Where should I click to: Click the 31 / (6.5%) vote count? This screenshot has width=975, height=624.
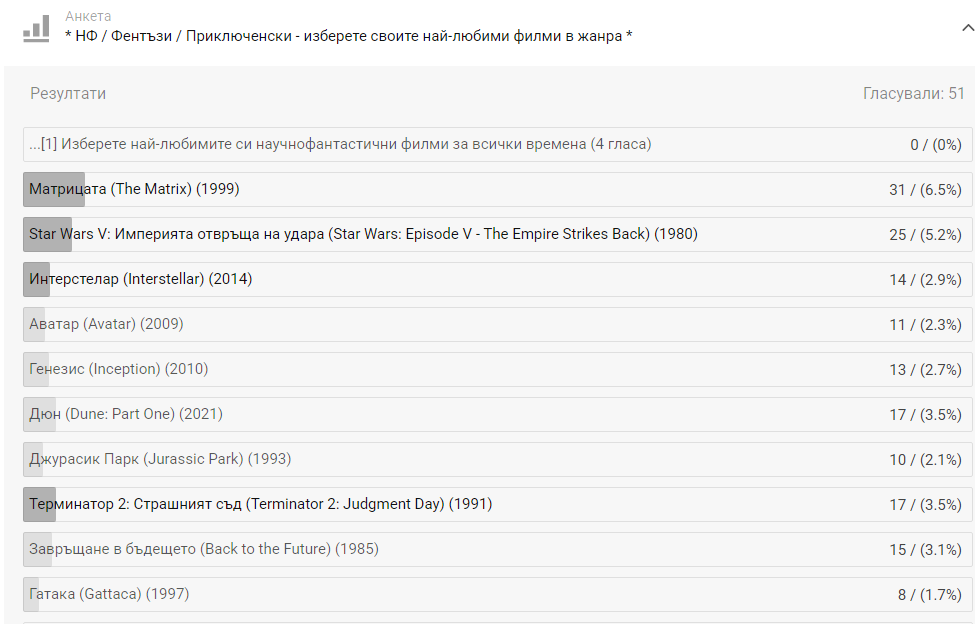(925, 190)
